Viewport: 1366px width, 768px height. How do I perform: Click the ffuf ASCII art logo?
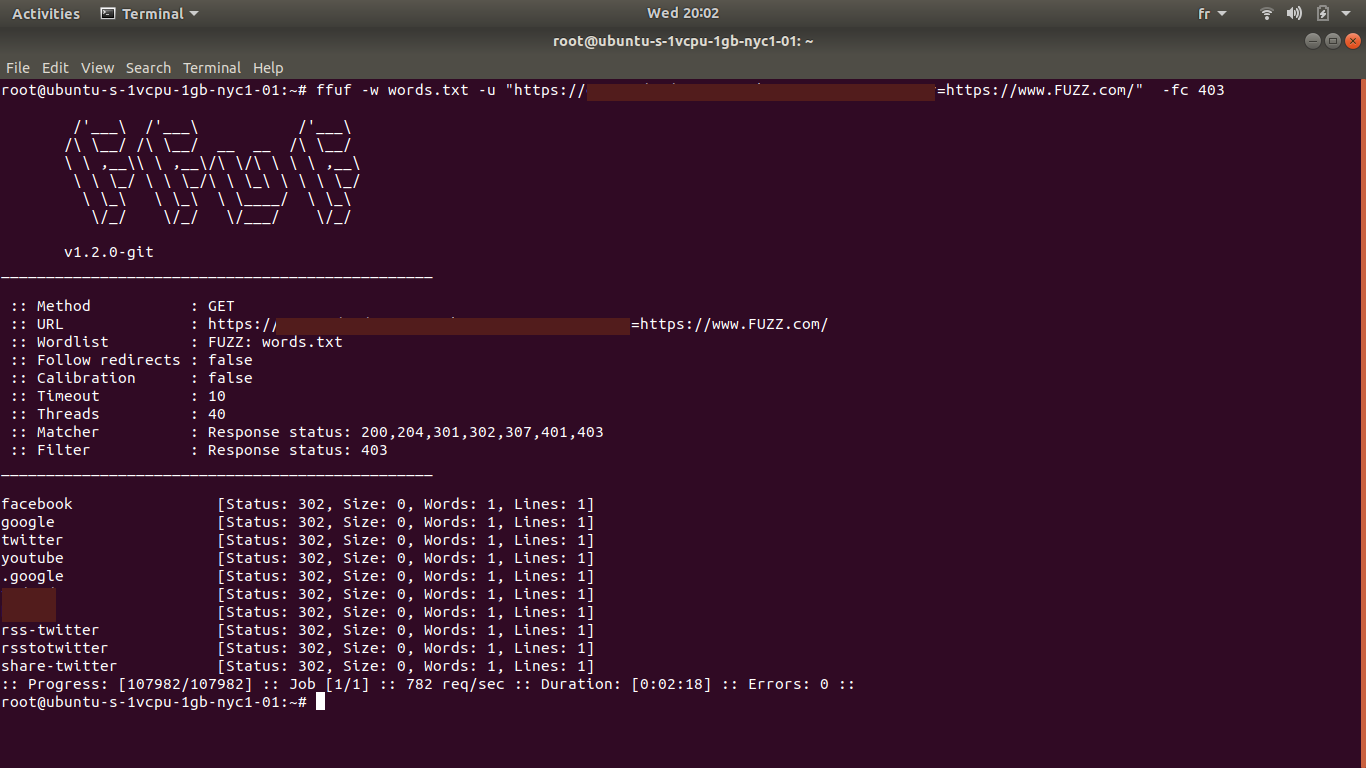click(x=212, y=172)
